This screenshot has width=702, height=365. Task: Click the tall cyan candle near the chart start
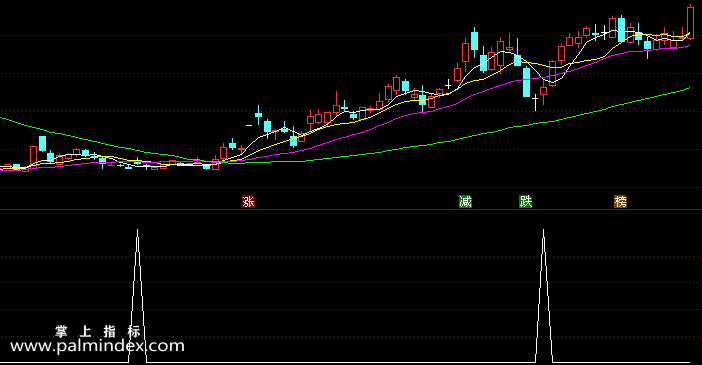[x=43, y=144]
